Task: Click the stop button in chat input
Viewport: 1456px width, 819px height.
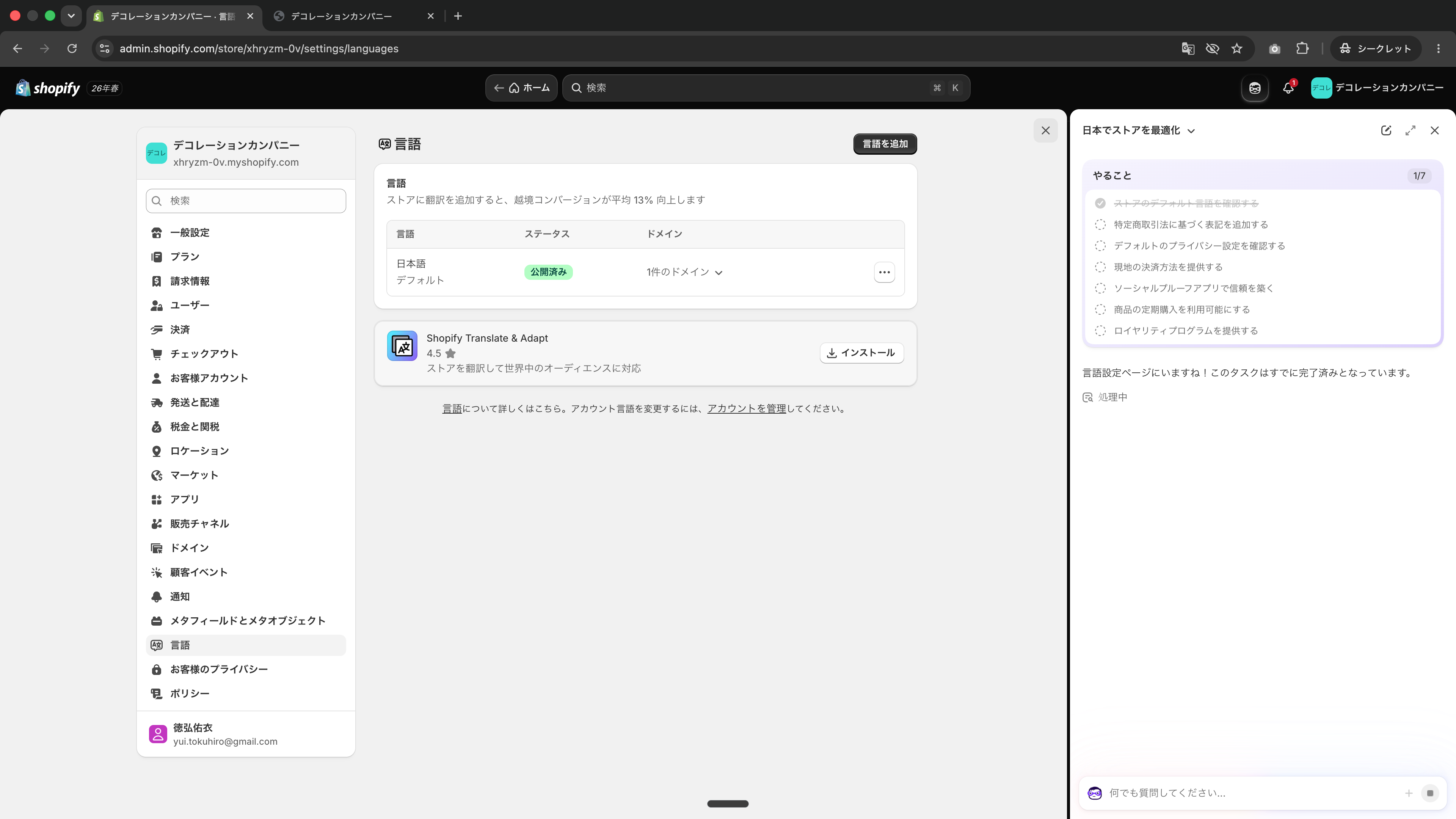Action: tap(1430, 793)
